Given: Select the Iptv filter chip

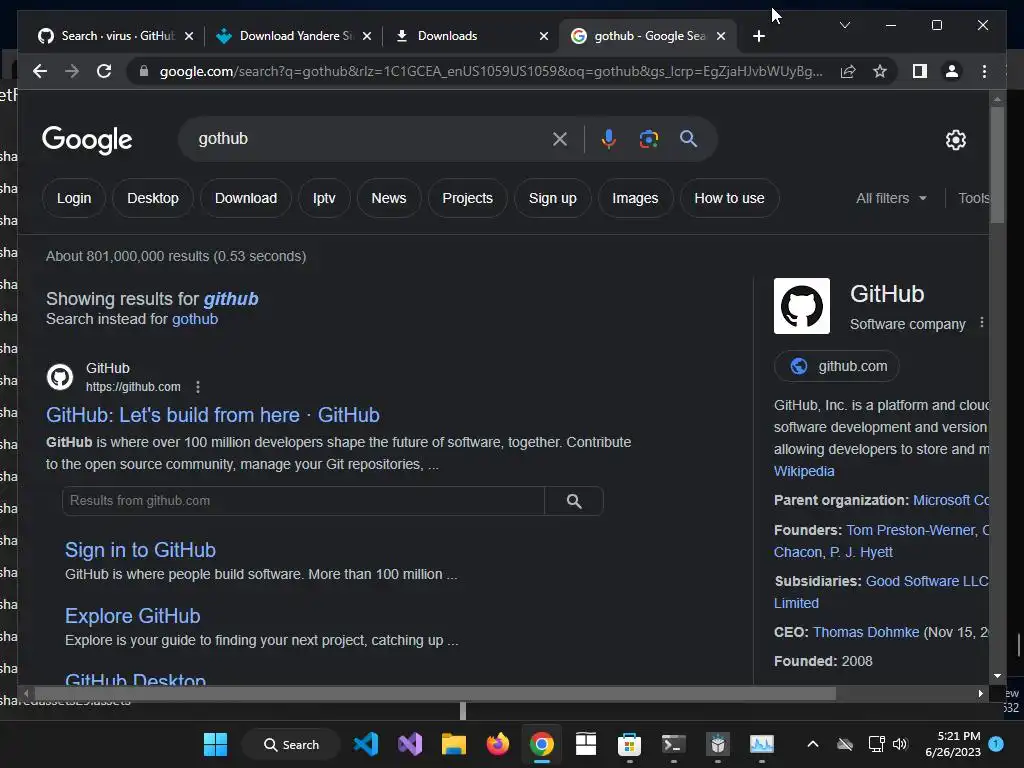Looking at the screenshot, I should (324, 198).
